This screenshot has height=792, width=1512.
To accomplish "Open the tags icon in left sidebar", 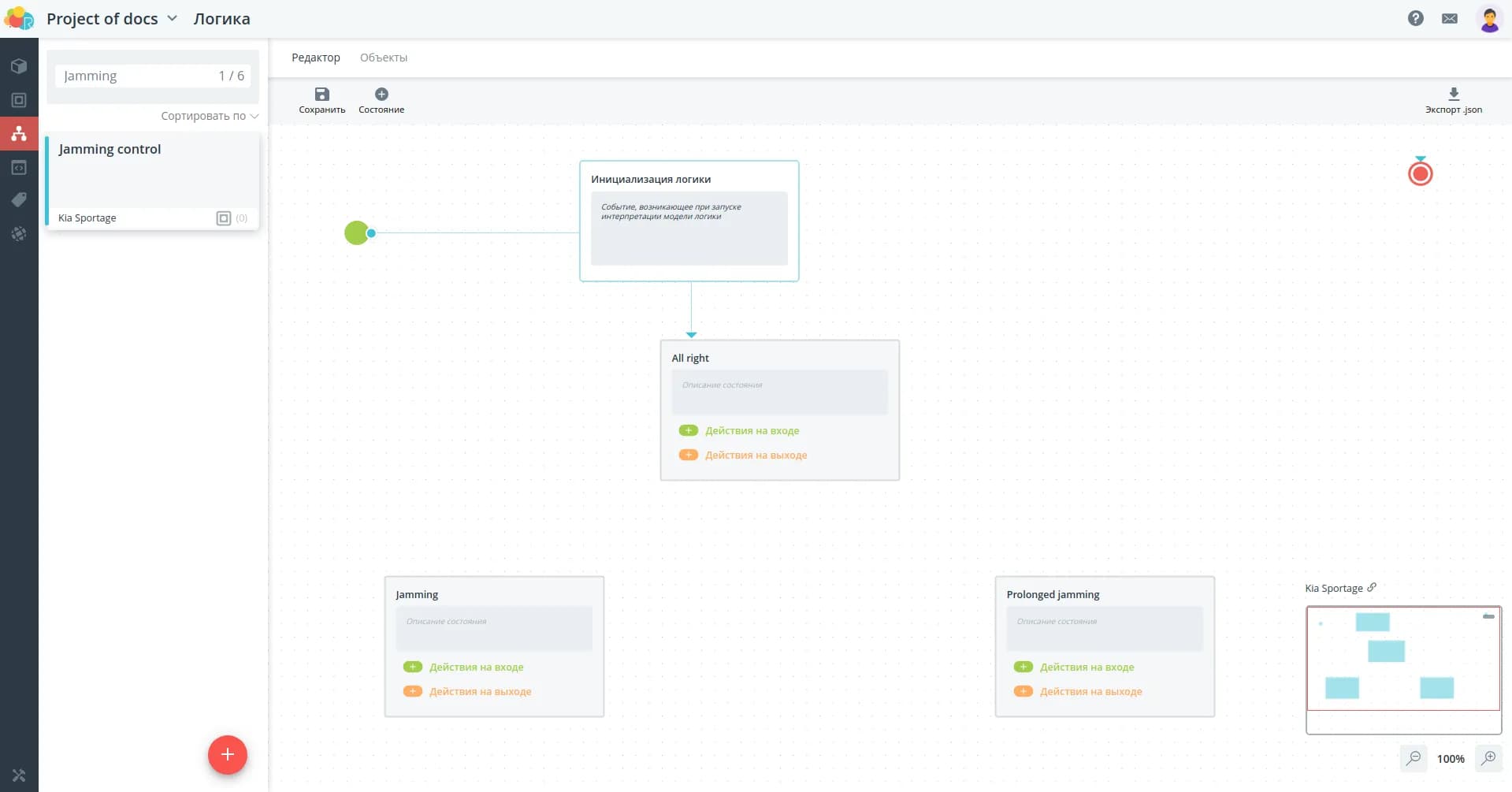I will point(19,200).
